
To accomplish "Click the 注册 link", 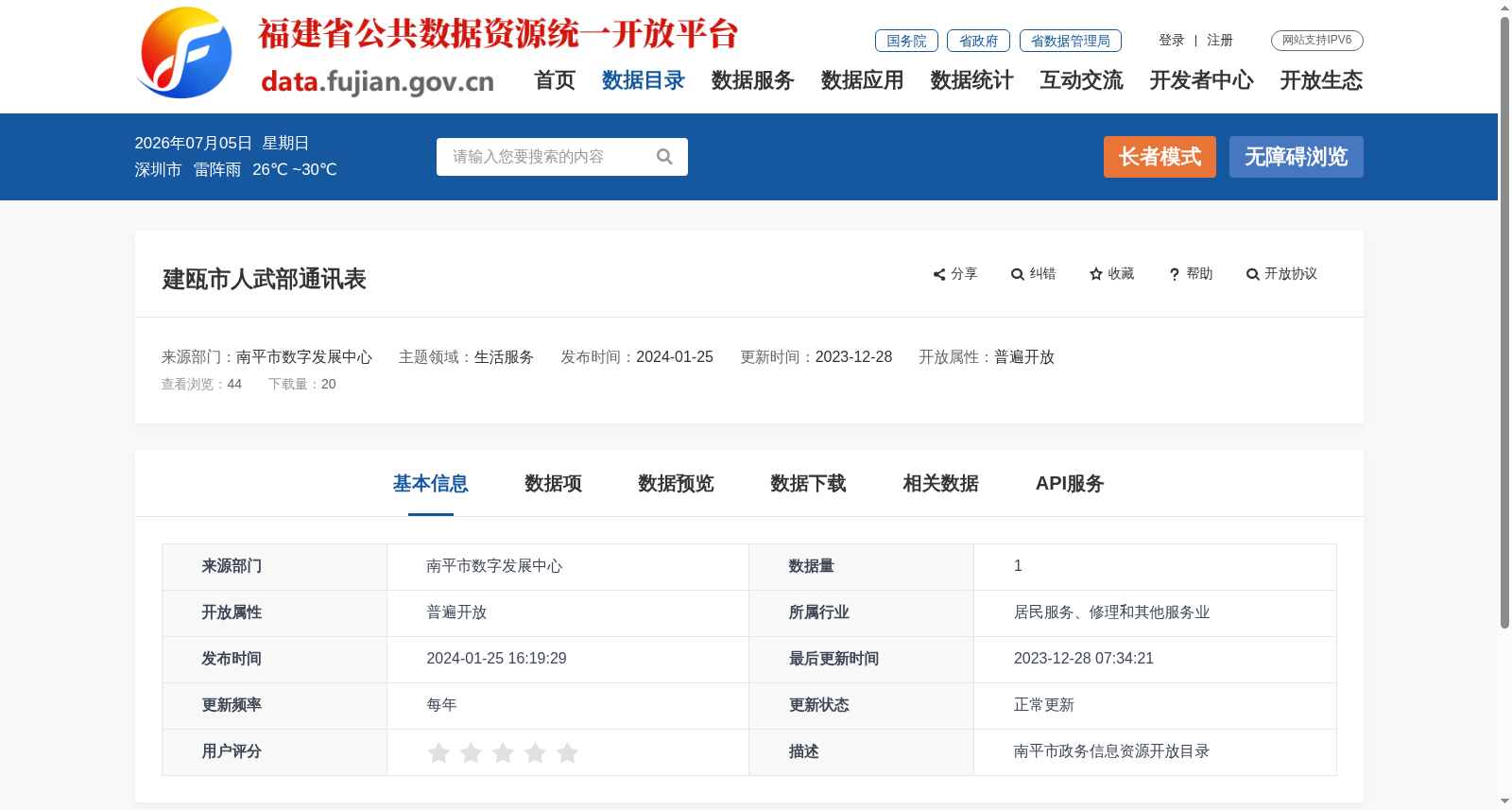I will tap(1220, 41).
